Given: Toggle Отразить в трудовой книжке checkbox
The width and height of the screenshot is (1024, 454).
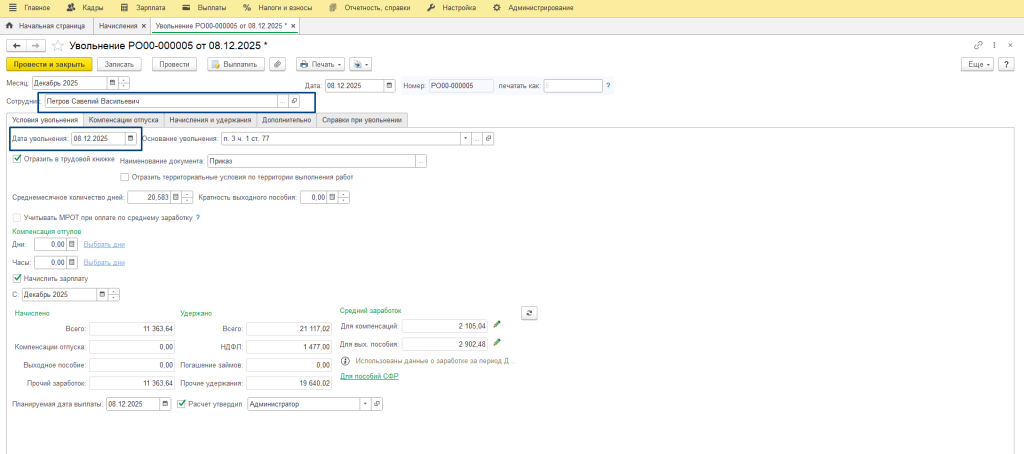Looking at the screenshot, I should (x=16, y=158).
